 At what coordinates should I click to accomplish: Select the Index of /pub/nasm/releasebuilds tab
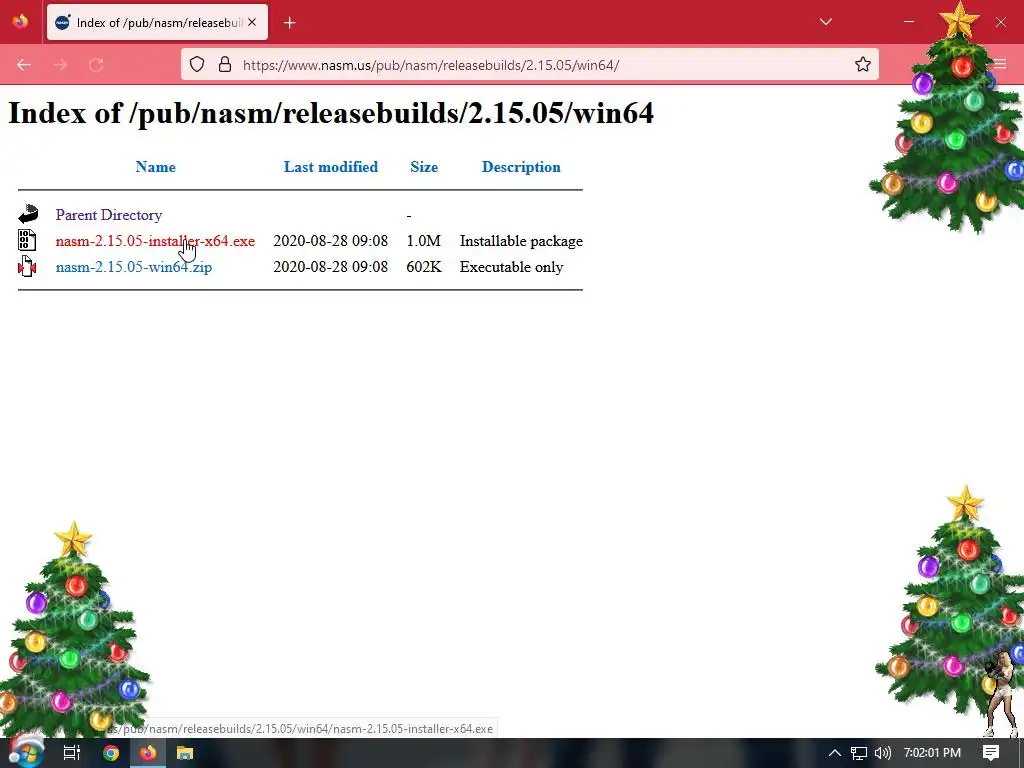157,22
